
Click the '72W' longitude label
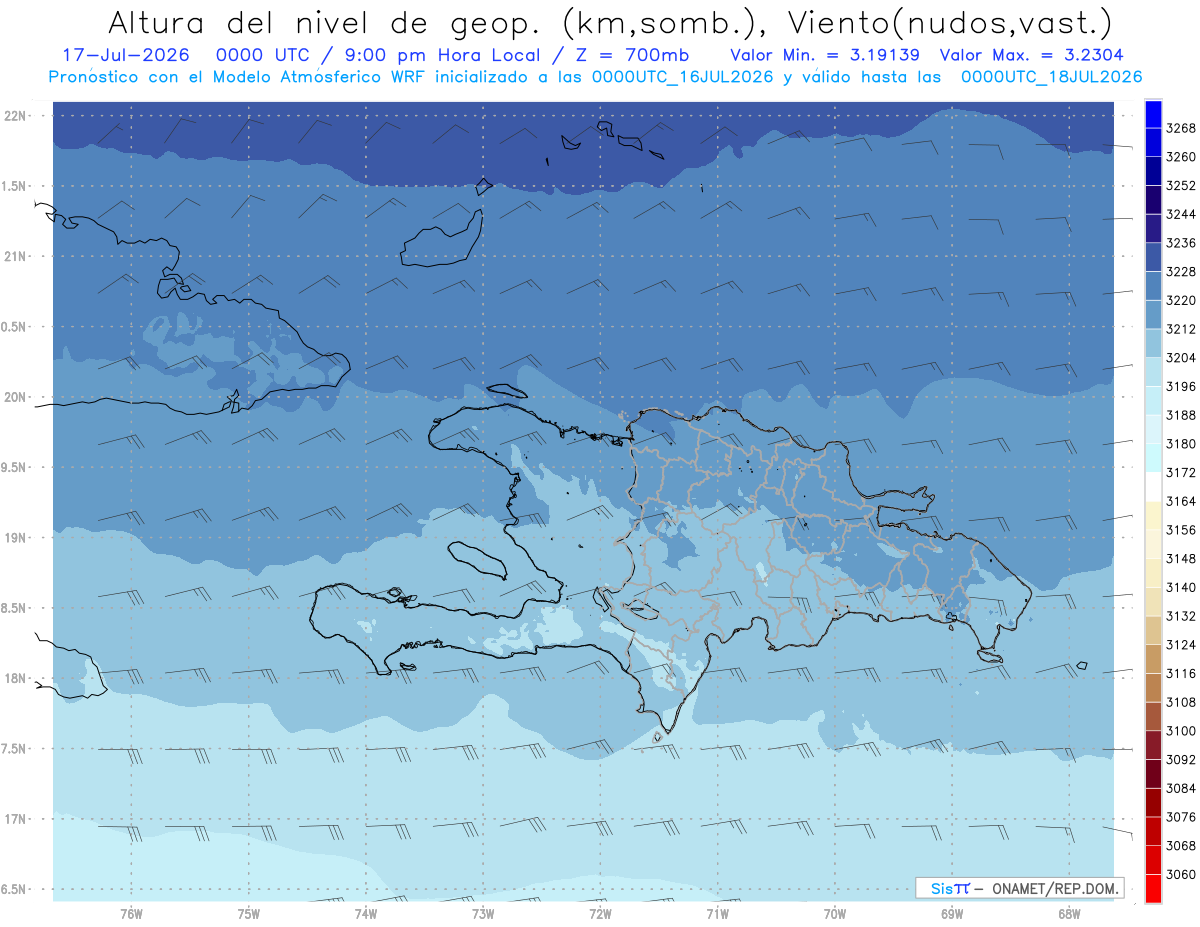click(x=600, y=914)
